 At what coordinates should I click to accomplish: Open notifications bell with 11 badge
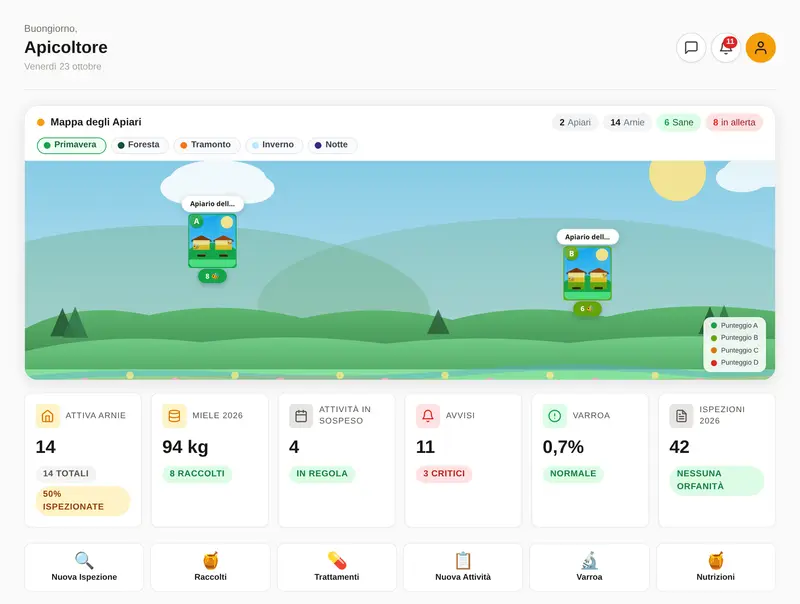coord(726,47)
